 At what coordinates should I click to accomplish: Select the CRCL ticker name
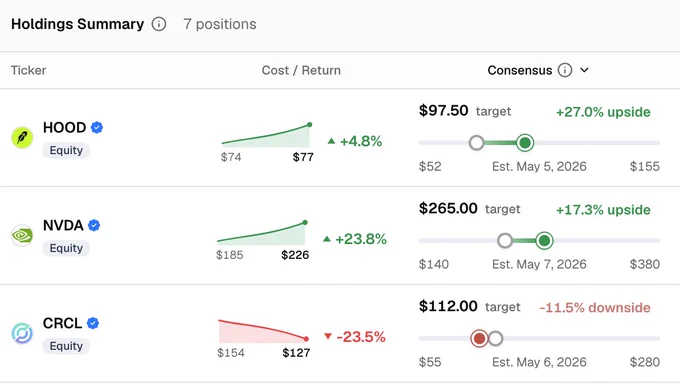click(62, 323)
